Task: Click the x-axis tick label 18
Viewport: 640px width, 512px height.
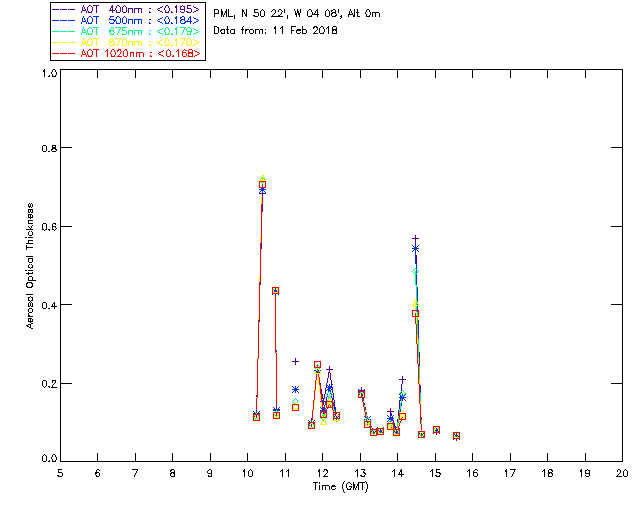Action: 548,473
